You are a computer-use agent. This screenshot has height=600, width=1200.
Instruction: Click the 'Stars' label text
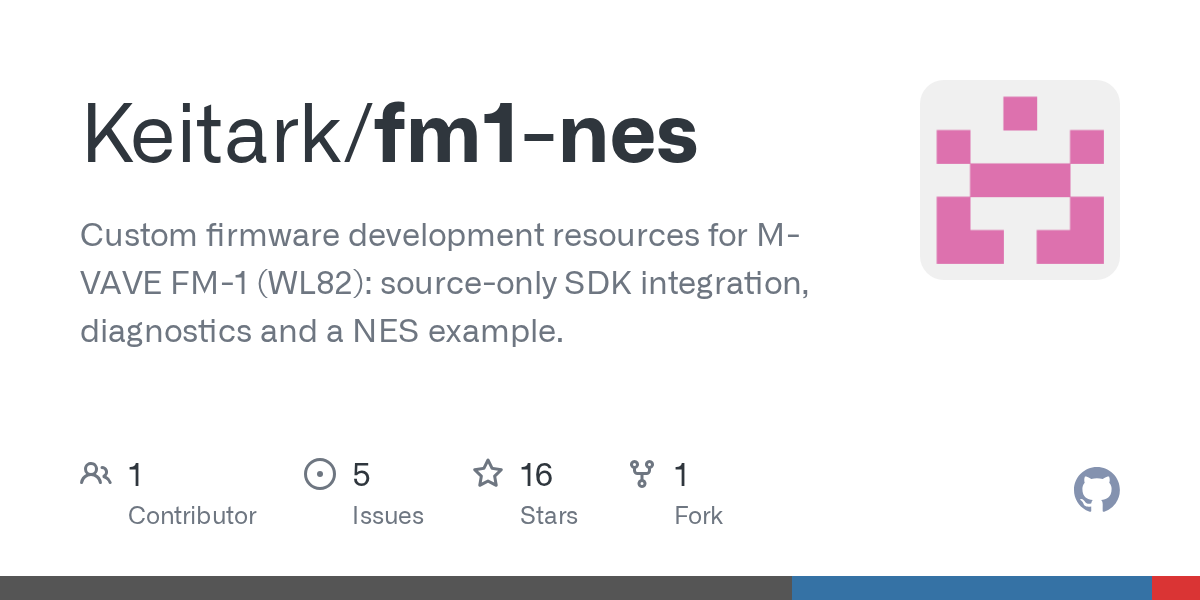pos(549,516)
